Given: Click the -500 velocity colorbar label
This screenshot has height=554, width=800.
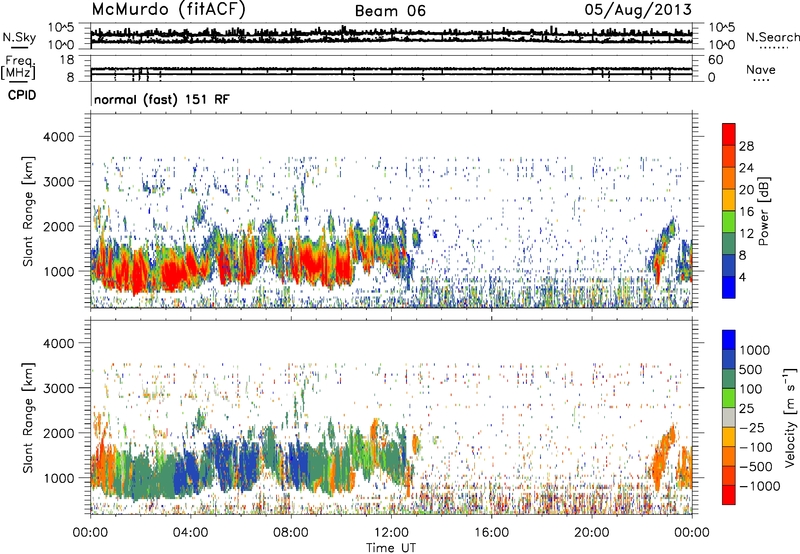Looking at the screenshot, I should (756, 466).
